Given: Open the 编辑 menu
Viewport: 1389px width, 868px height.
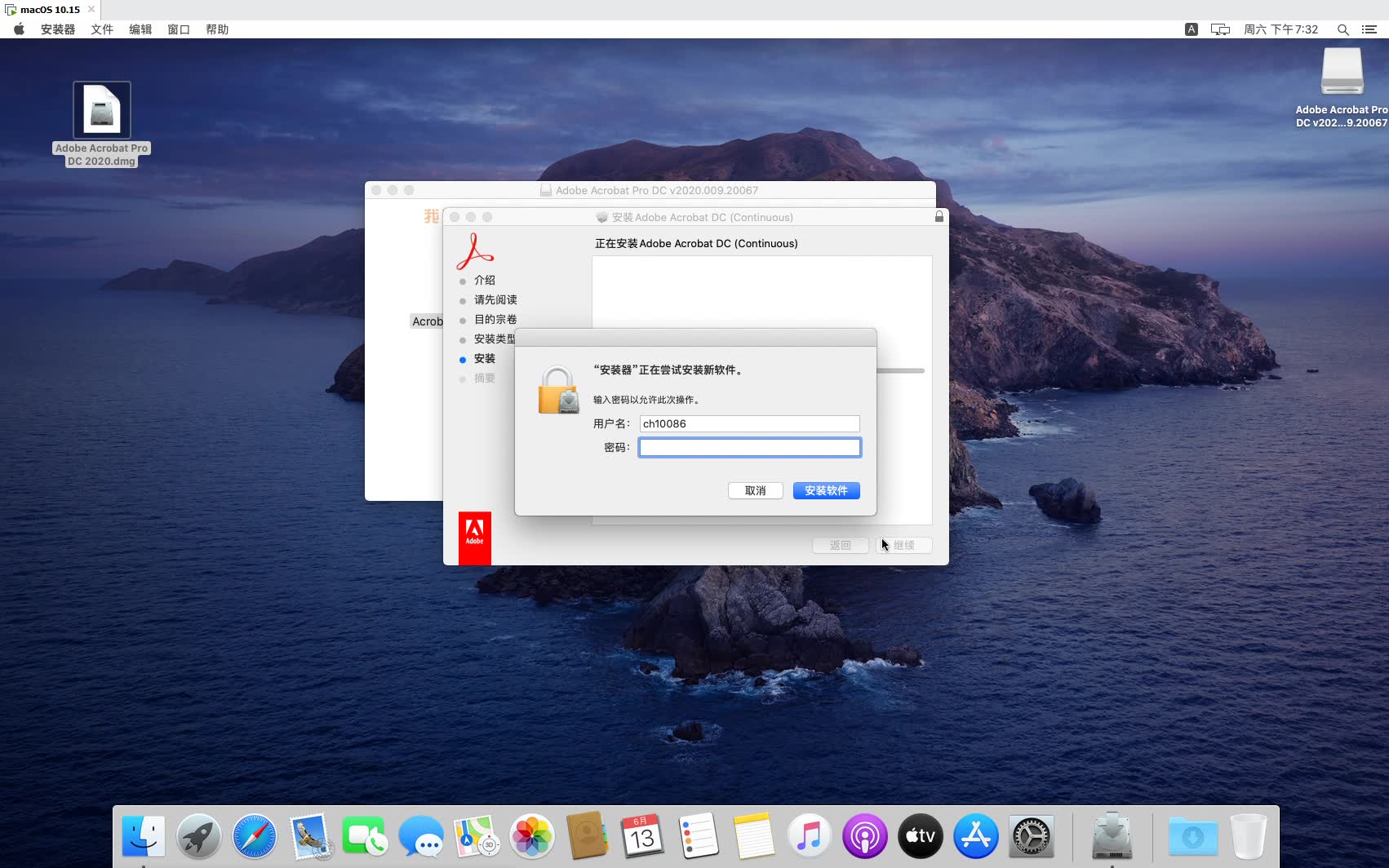Looking at the screenshot, I should (x=140, y=29).
